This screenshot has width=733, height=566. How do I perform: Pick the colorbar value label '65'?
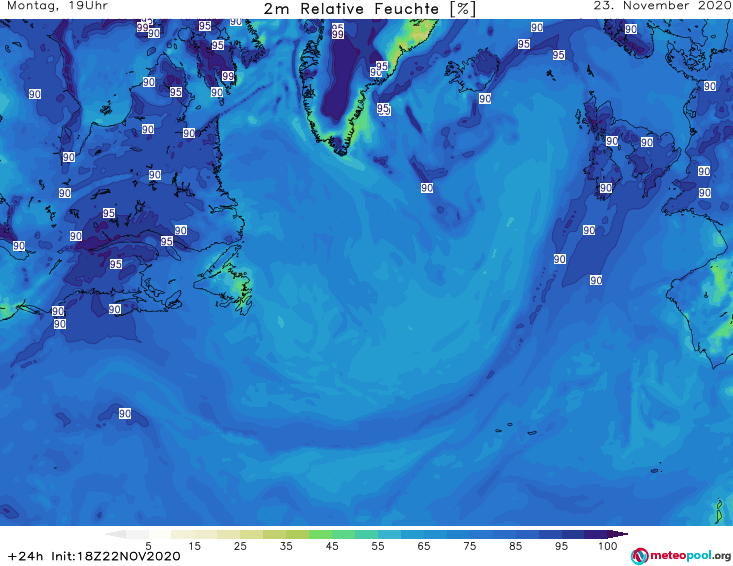[424, 546]
